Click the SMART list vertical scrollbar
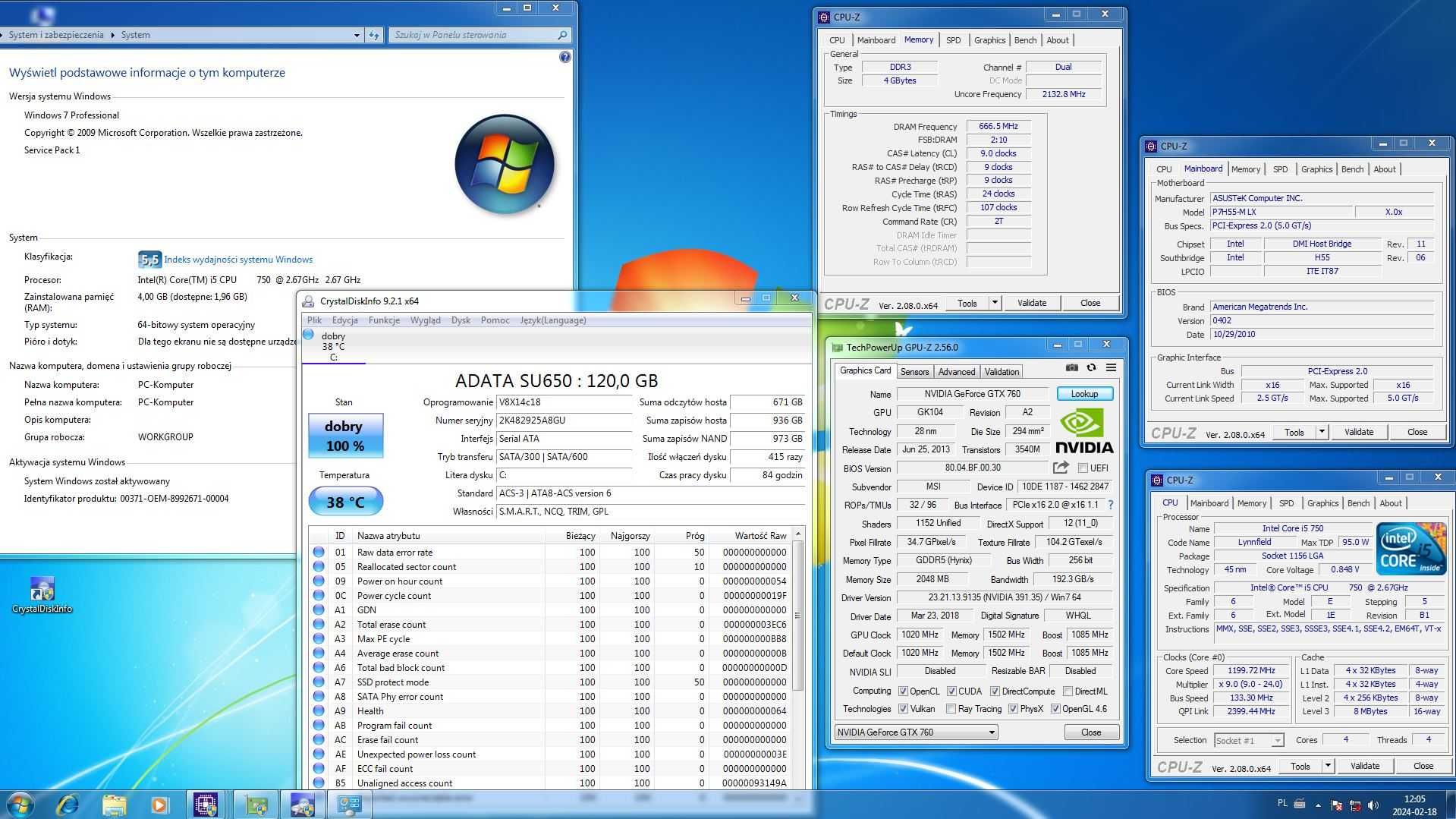 tap(797, 615)
